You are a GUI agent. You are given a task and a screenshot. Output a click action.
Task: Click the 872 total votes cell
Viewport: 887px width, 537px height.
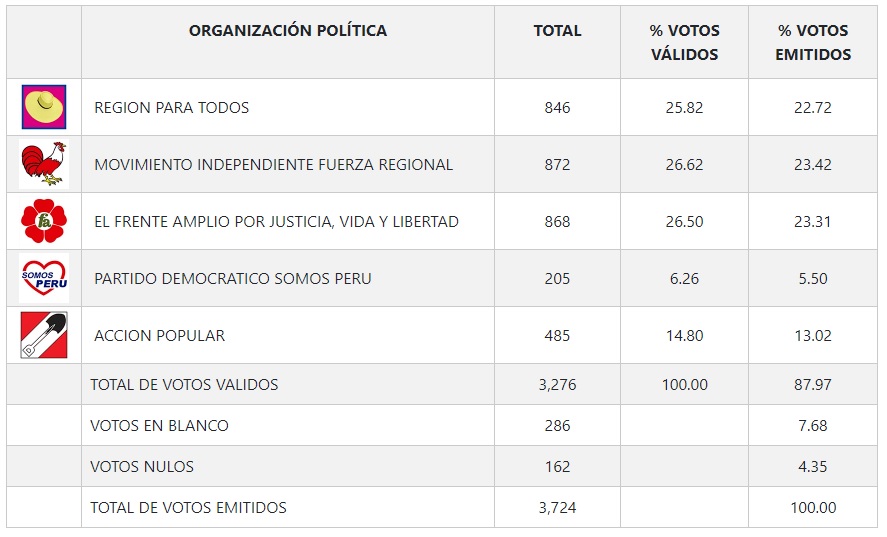tap(557, 165)
